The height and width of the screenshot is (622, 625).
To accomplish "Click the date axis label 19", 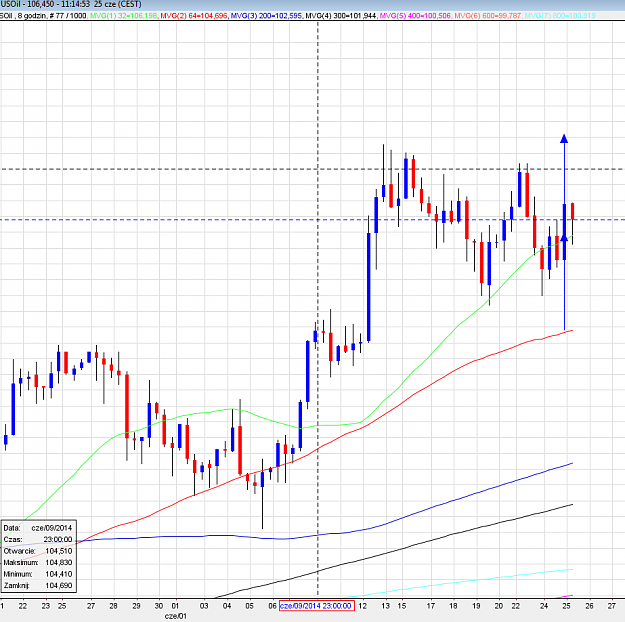I will point(476,606).
